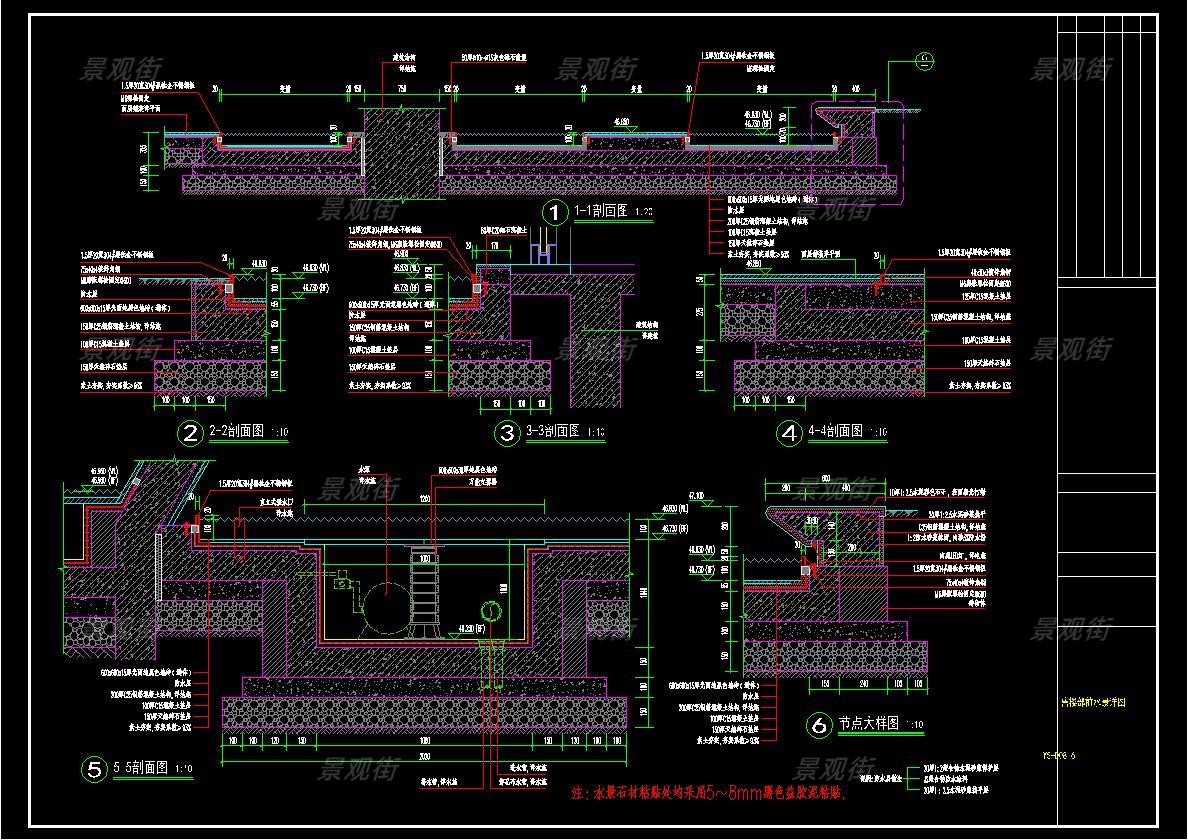1188x840 pixels.
Task: Select the circled number 2 section marker
Action: (188, 433)
